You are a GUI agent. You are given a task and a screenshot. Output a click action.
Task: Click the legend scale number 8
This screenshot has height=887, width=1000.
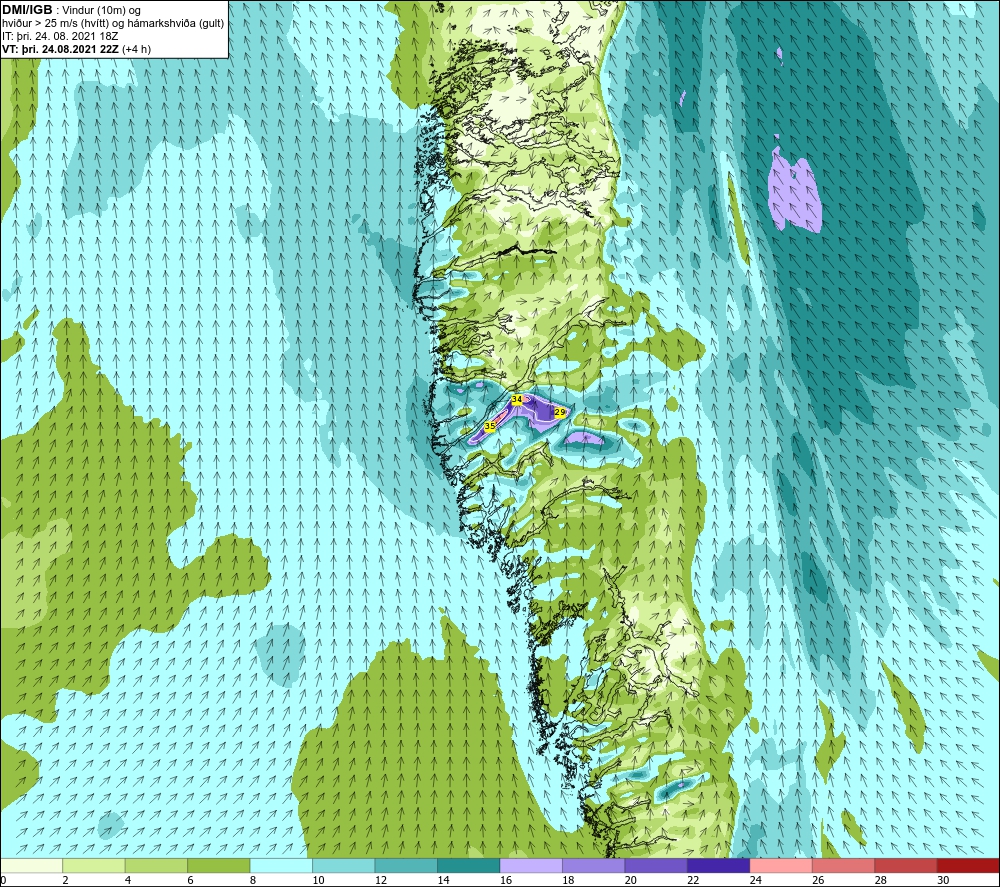click(253, 880)
